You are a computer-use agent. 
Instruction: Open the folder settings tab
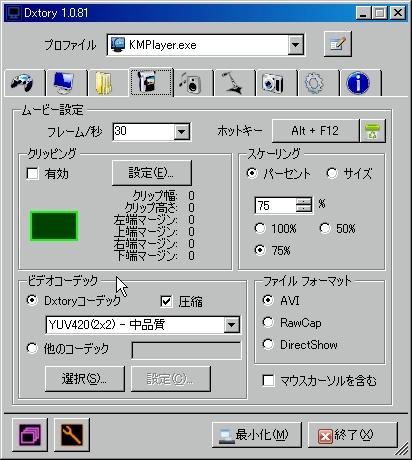pos(108,83)
